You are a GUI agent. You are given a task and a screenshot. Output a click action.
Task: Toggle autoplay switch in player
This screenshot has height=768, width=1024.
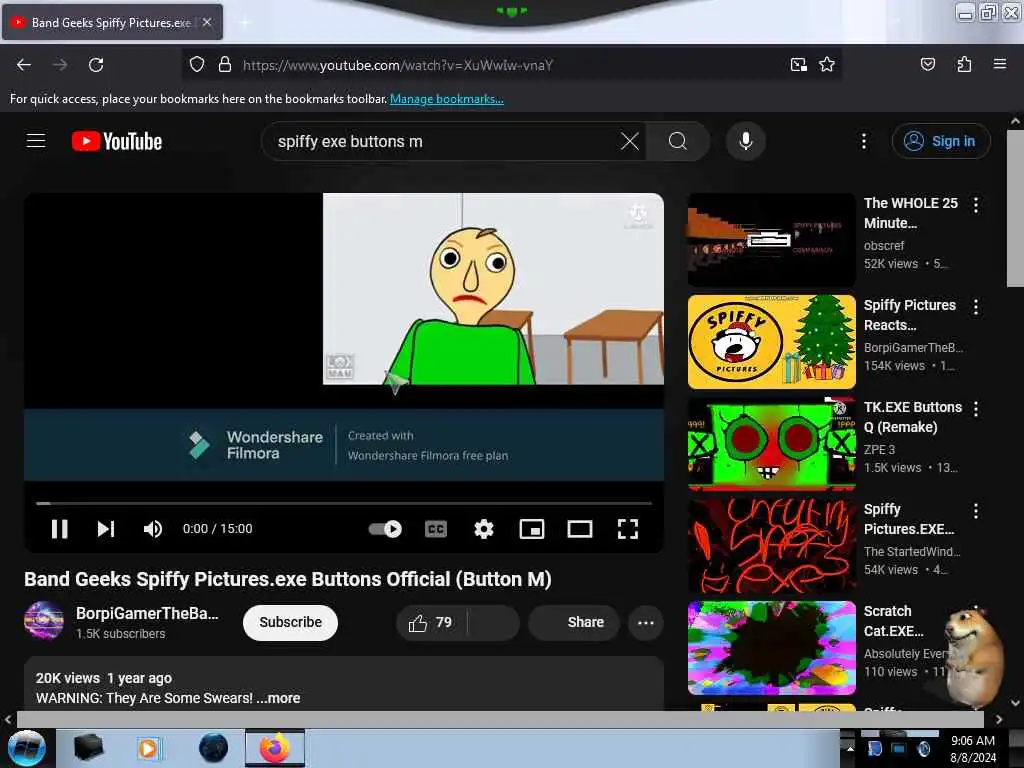pos(385,529)
